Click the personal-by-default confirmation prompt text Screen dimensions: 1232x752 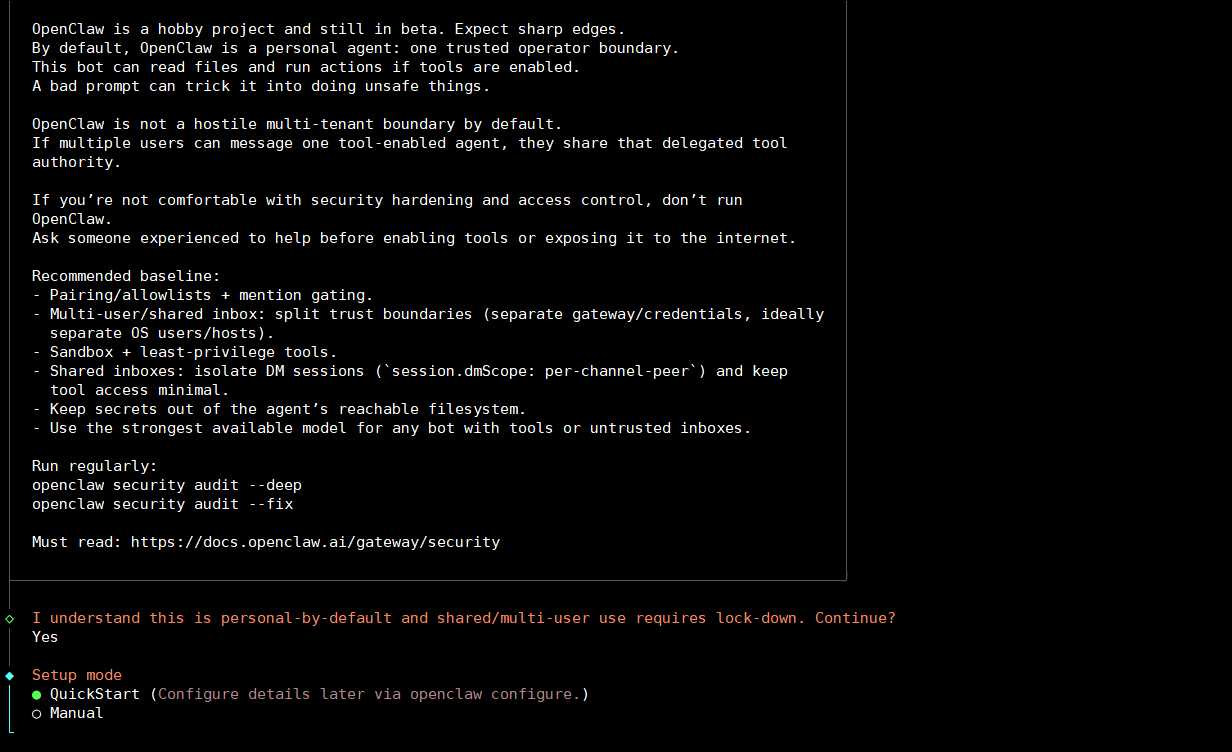(x=463, y=618)
